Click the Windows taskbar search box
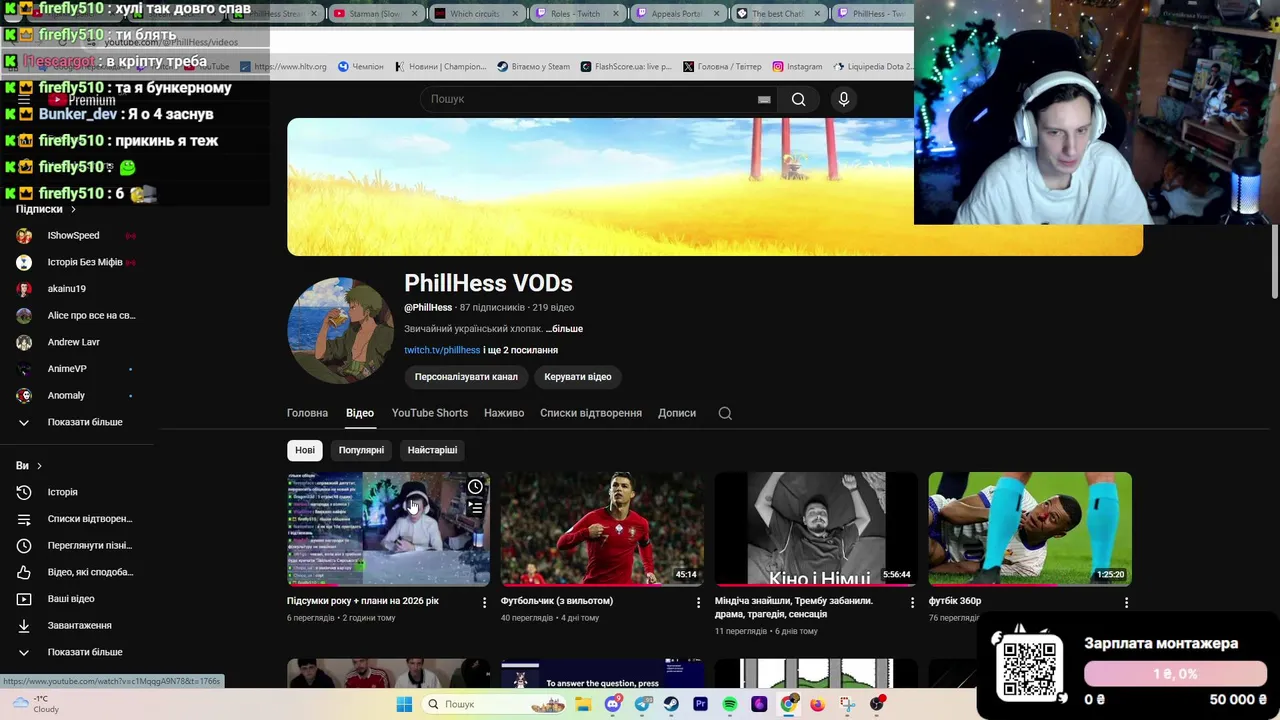Image resolution: width=1280 pixels, height=720 pixels. tap(494, 704)
